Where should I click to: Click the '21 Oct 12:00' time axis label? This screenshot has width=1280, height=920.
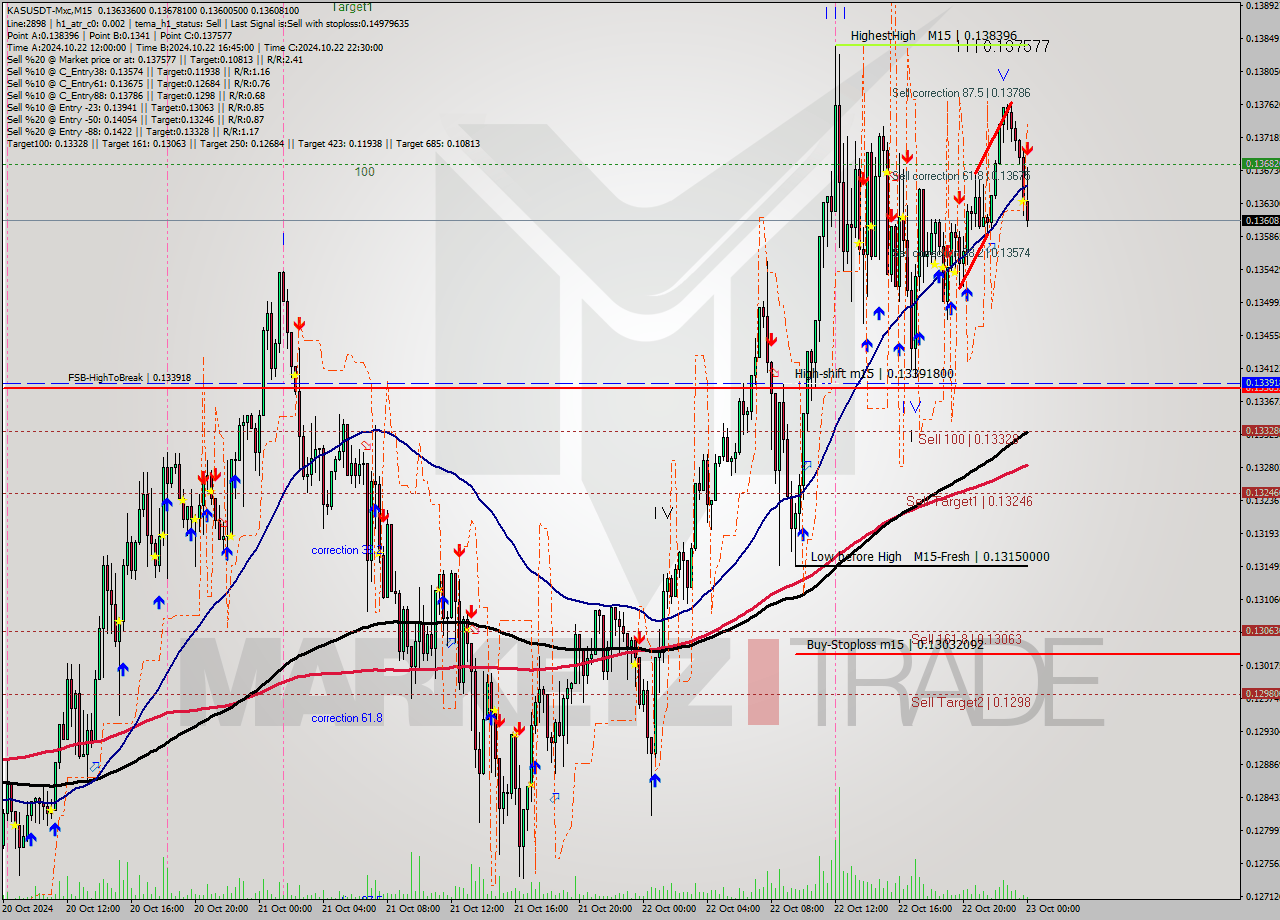[476, 909]
